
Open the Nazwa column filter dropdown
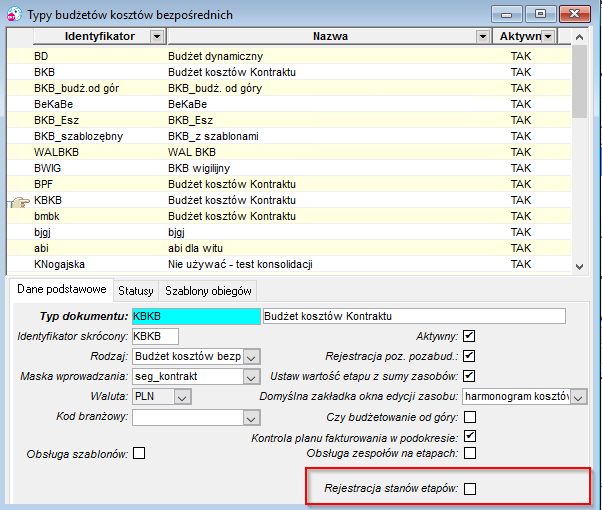click(483, 36)
